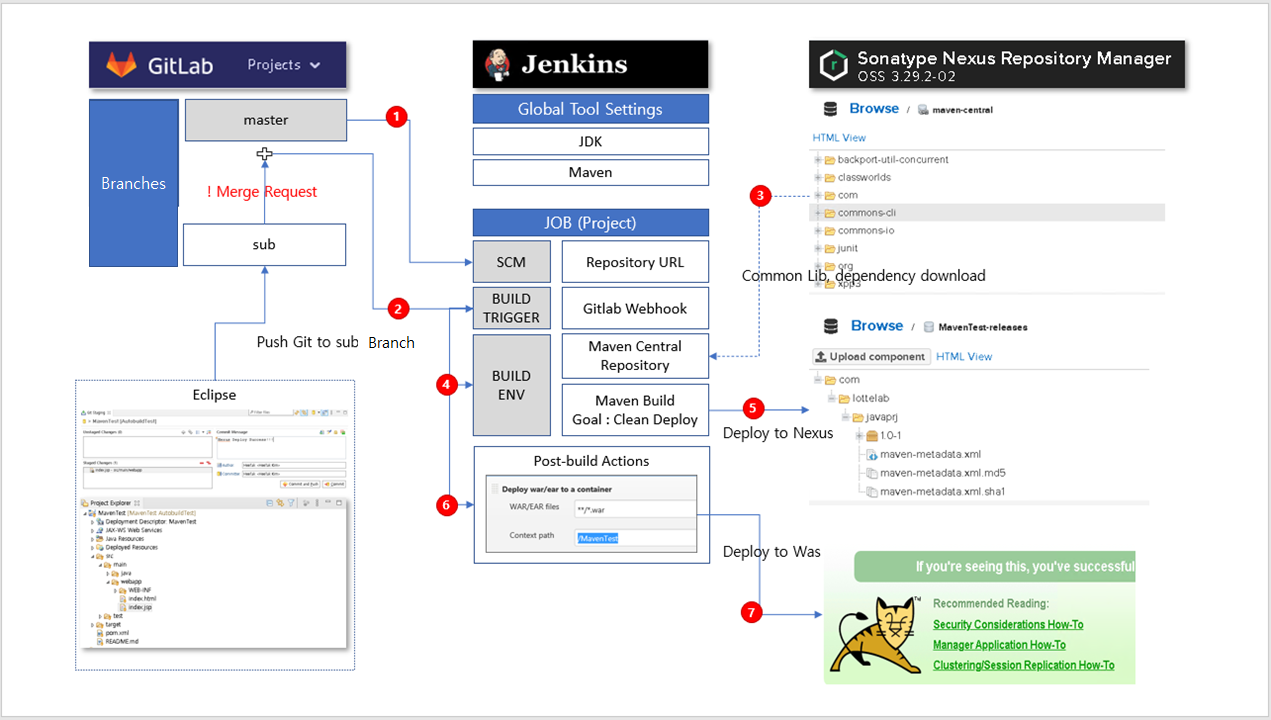Select index.html in project tree
The width and height of the screenshot is (1271, 720).
[x=142, y=599]
